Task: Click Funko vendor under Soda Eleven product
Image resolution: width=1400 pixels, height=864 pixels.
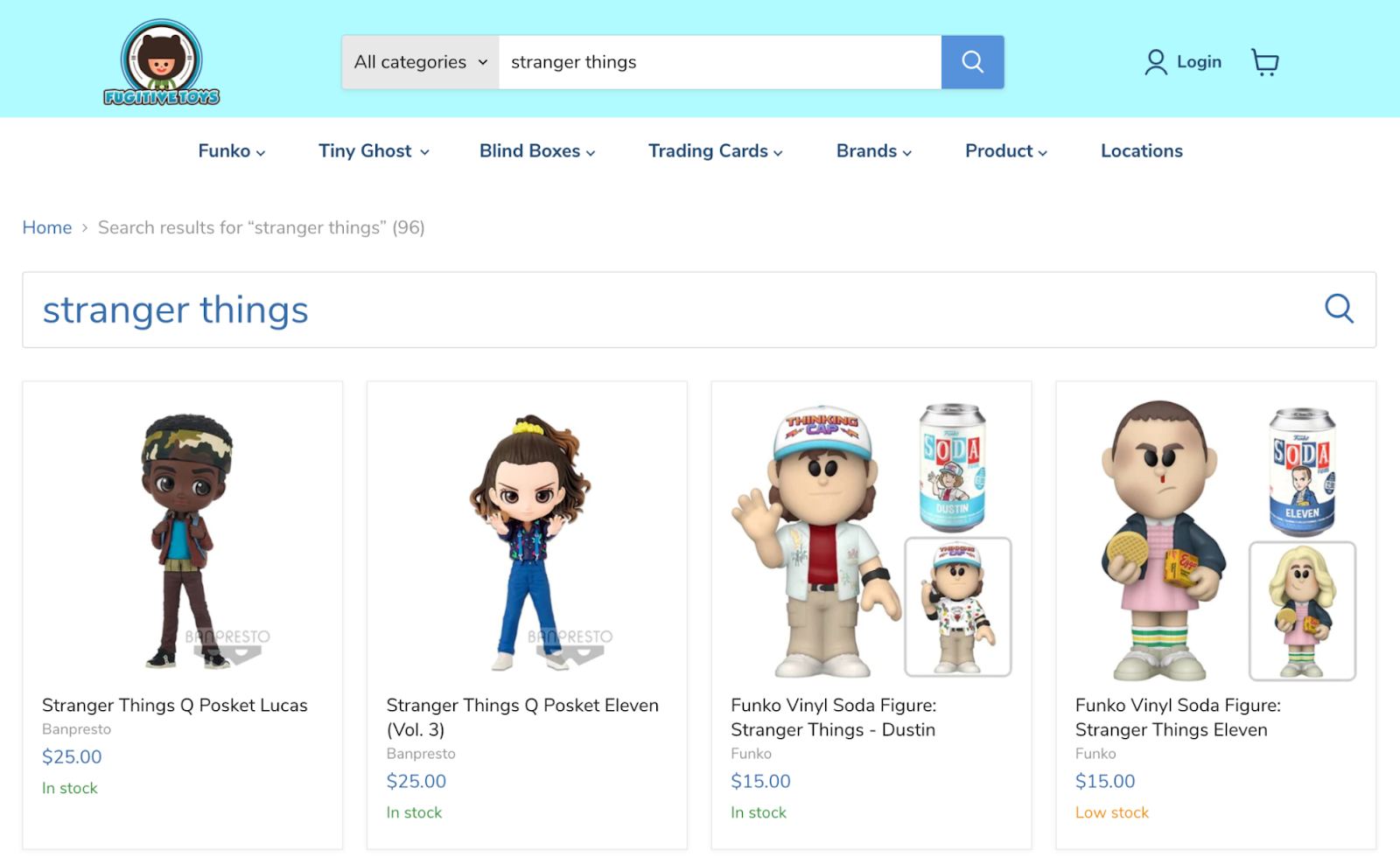Action: pos(1095,754)
